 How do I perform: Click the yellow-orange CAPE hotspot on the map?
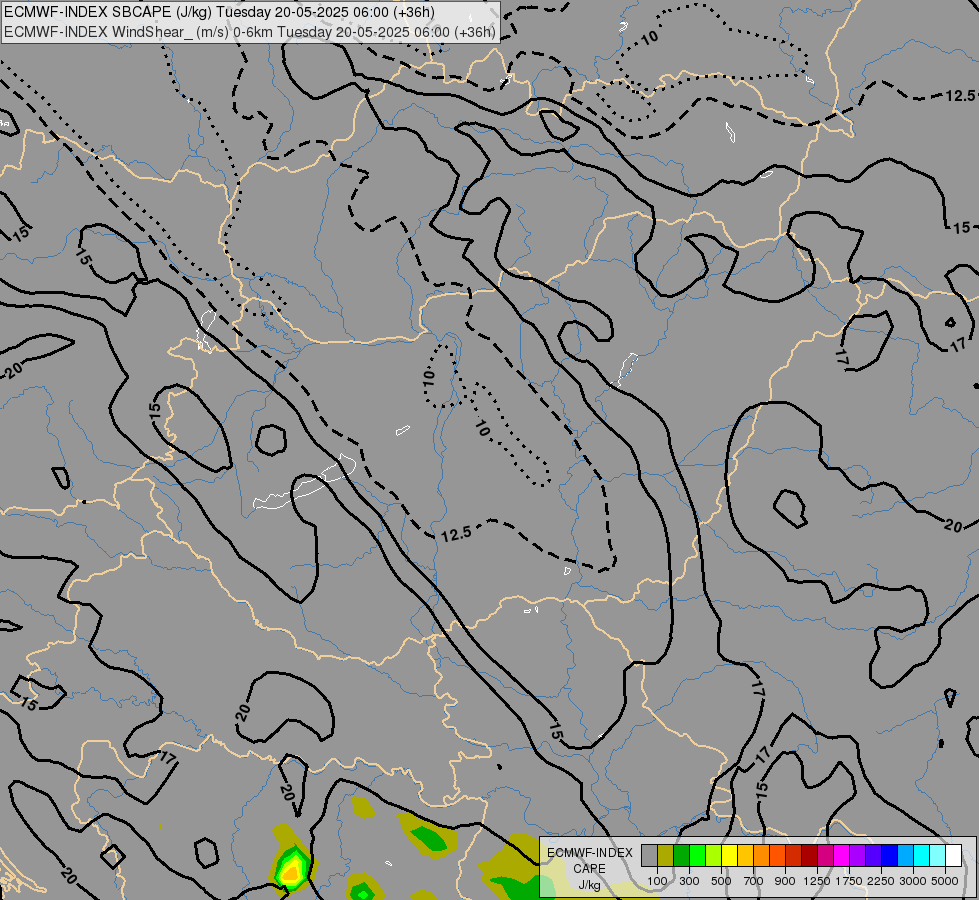(292, 873)
